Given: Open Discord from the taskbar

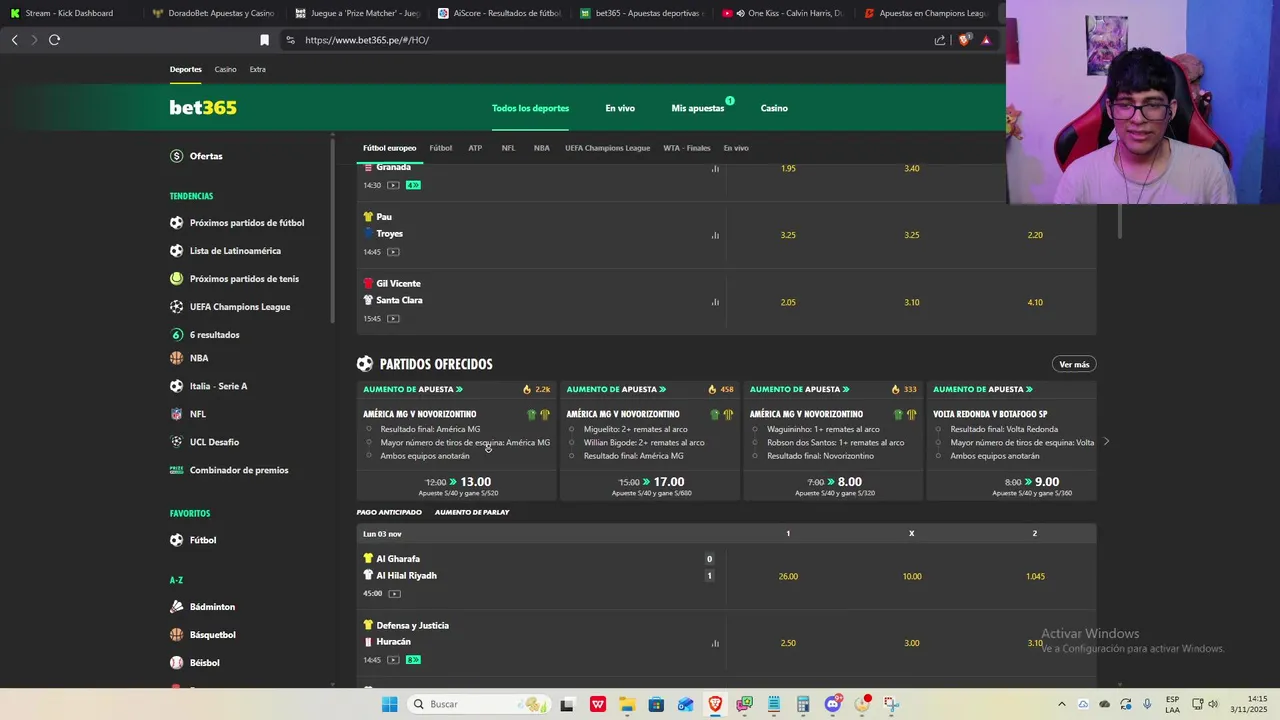Looking at the screenshot, I should [x=833, y=704].
